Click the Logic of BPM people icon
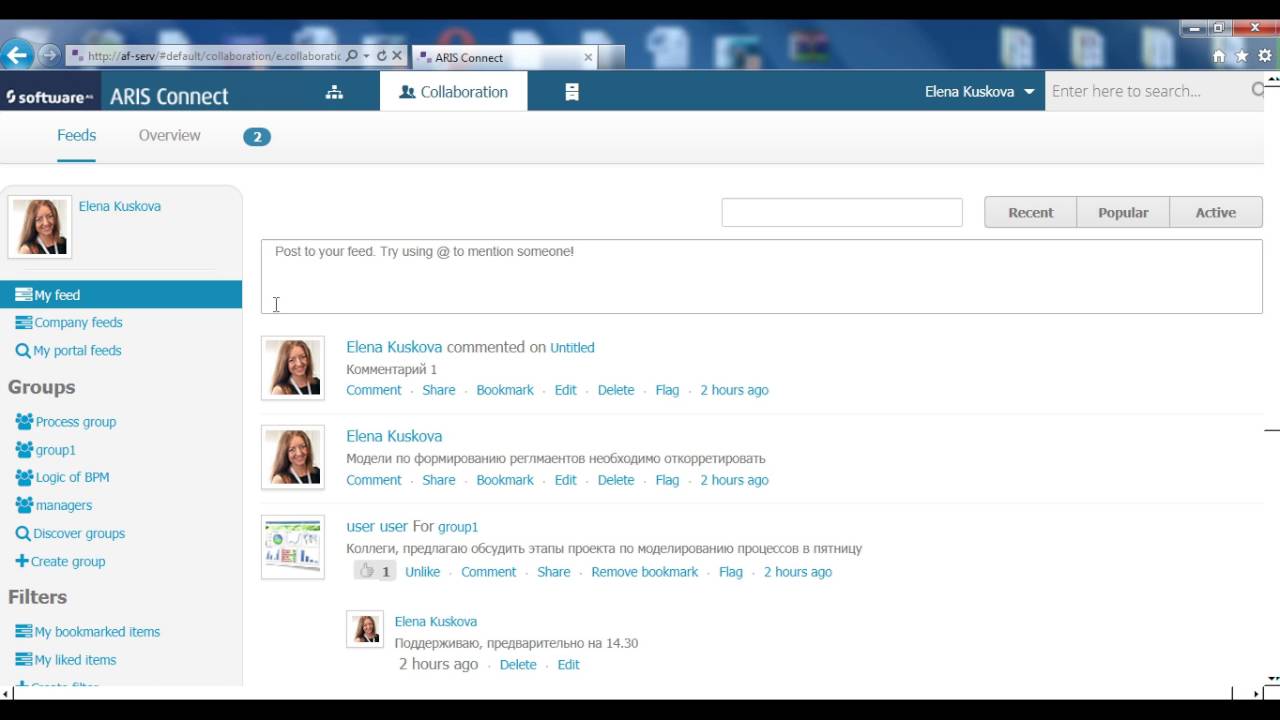This screenshot has width=1280, height=720. pyautogui.click(x=24, y=477)
